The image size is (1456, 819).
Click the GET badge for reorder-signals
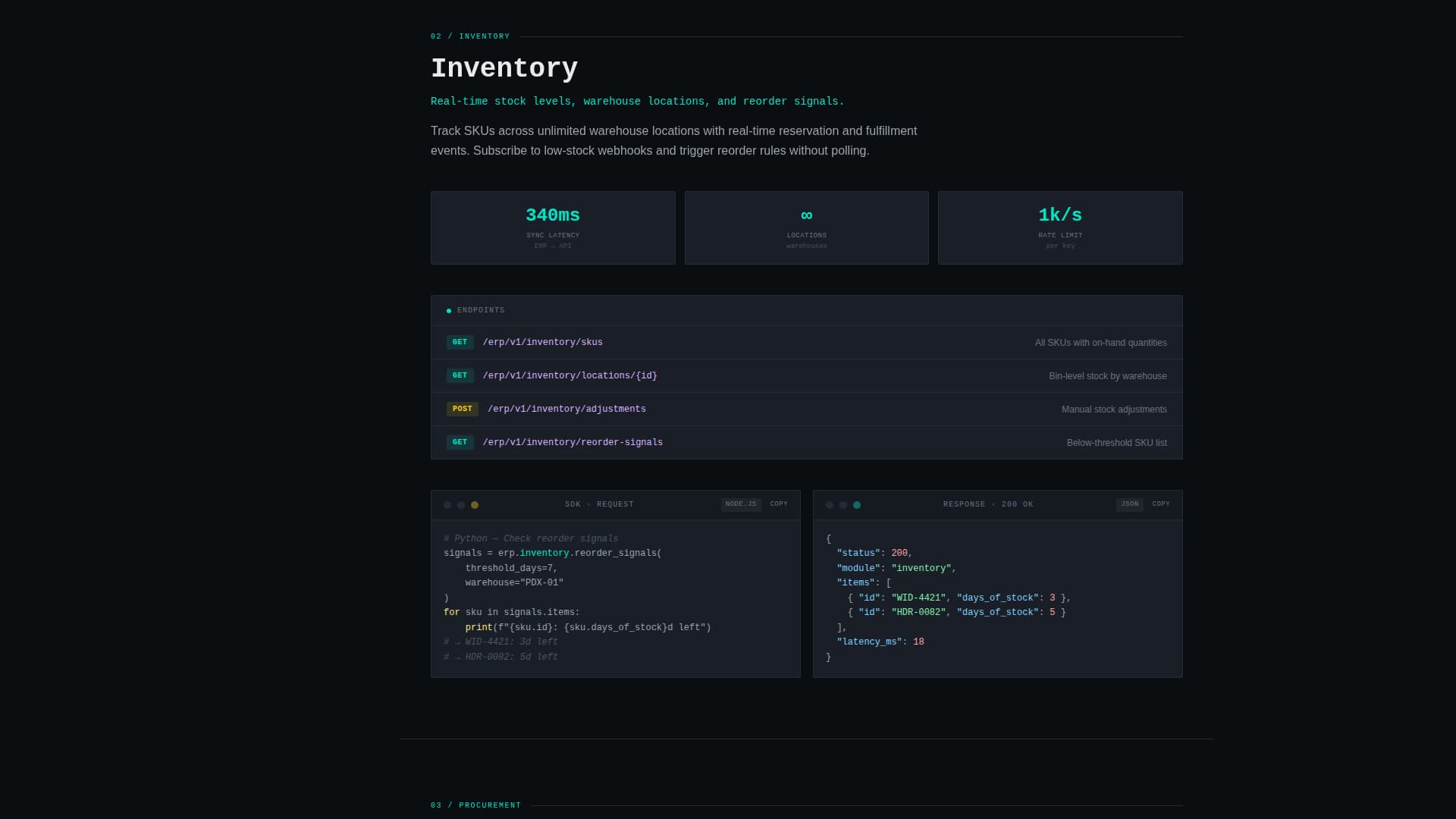coord(460,443)
